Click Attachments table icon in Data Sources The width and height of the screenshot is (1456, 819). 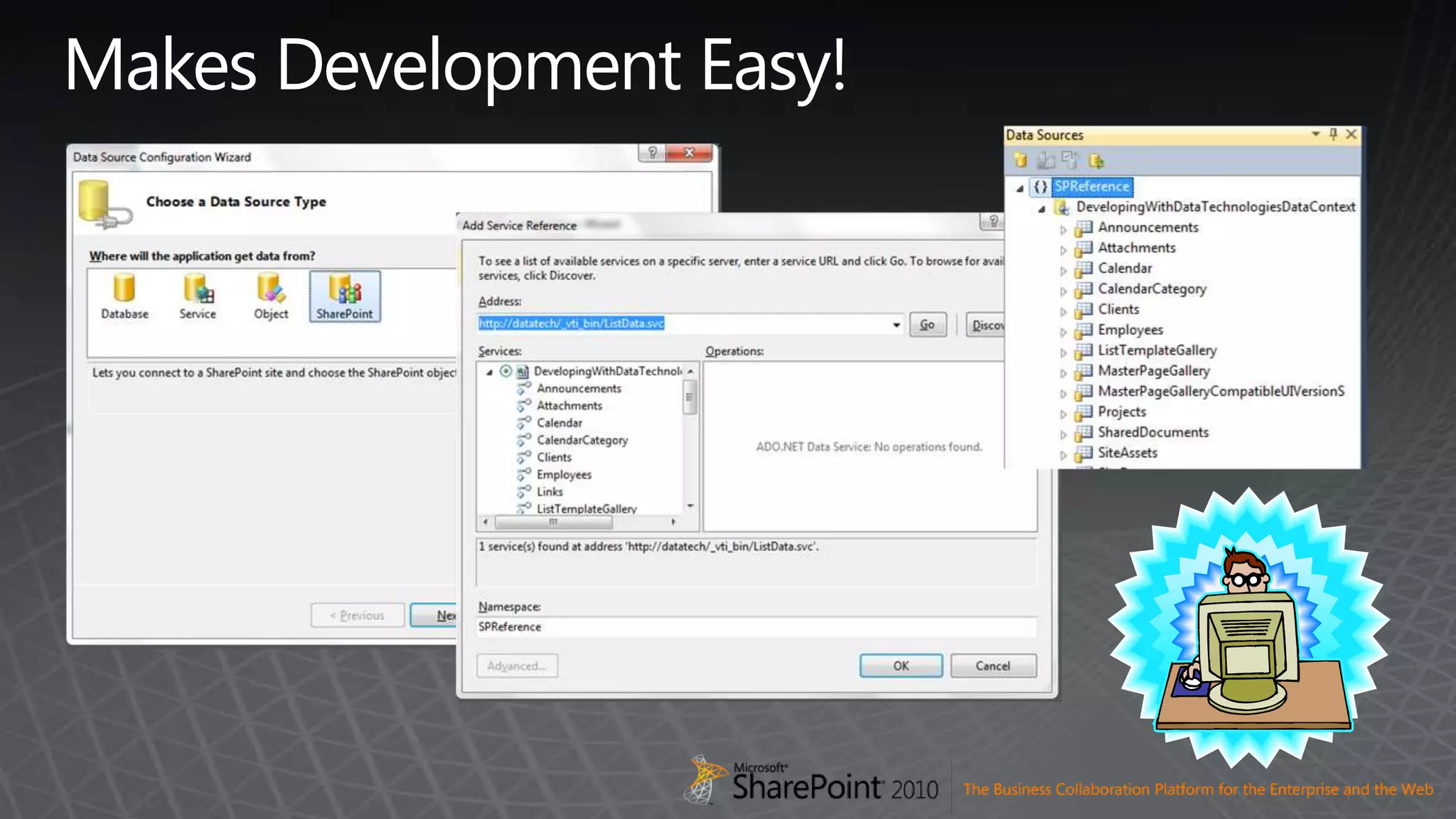pyautogui.click(x=1083, y=249)
